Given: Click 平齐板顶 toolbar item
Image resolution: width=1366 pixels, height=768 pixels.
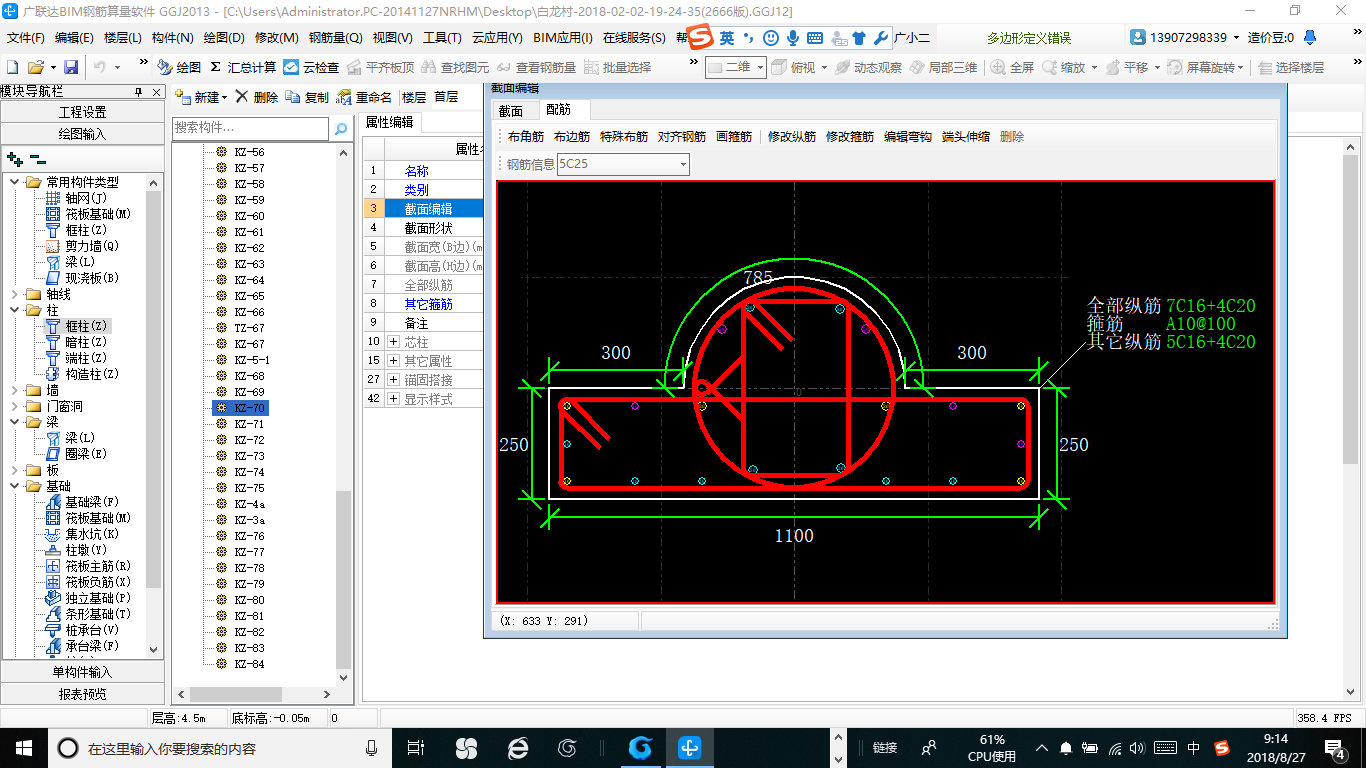Looking at the screenshot, I should click(x=380, y=67).
